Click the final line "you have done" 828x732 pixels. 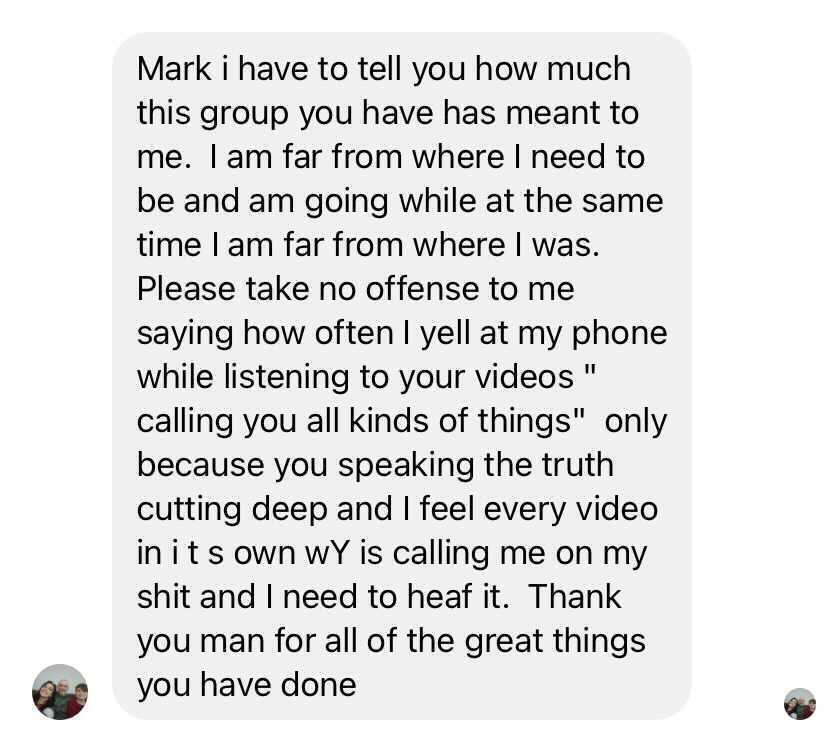point(247,686)
